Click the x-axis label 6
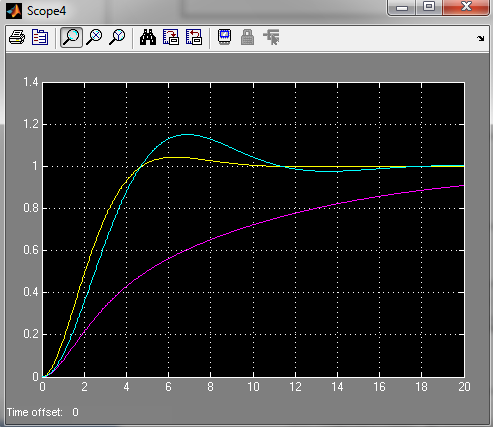The width and height of the screenshot is (493, 427). point(169,387)
